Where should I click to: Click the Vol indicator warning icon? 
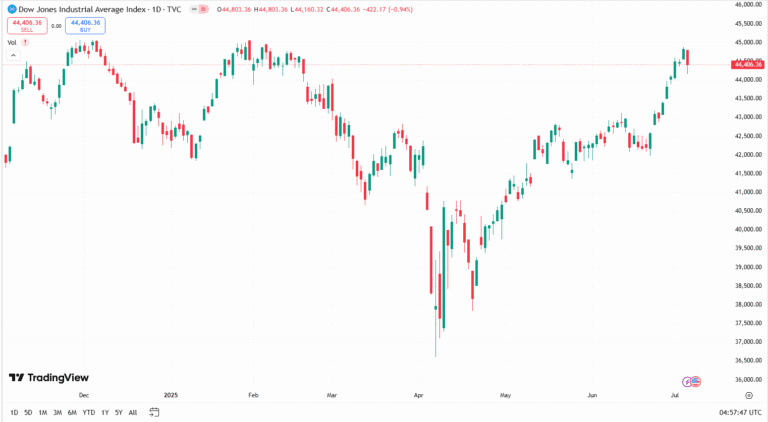(24, 43)
